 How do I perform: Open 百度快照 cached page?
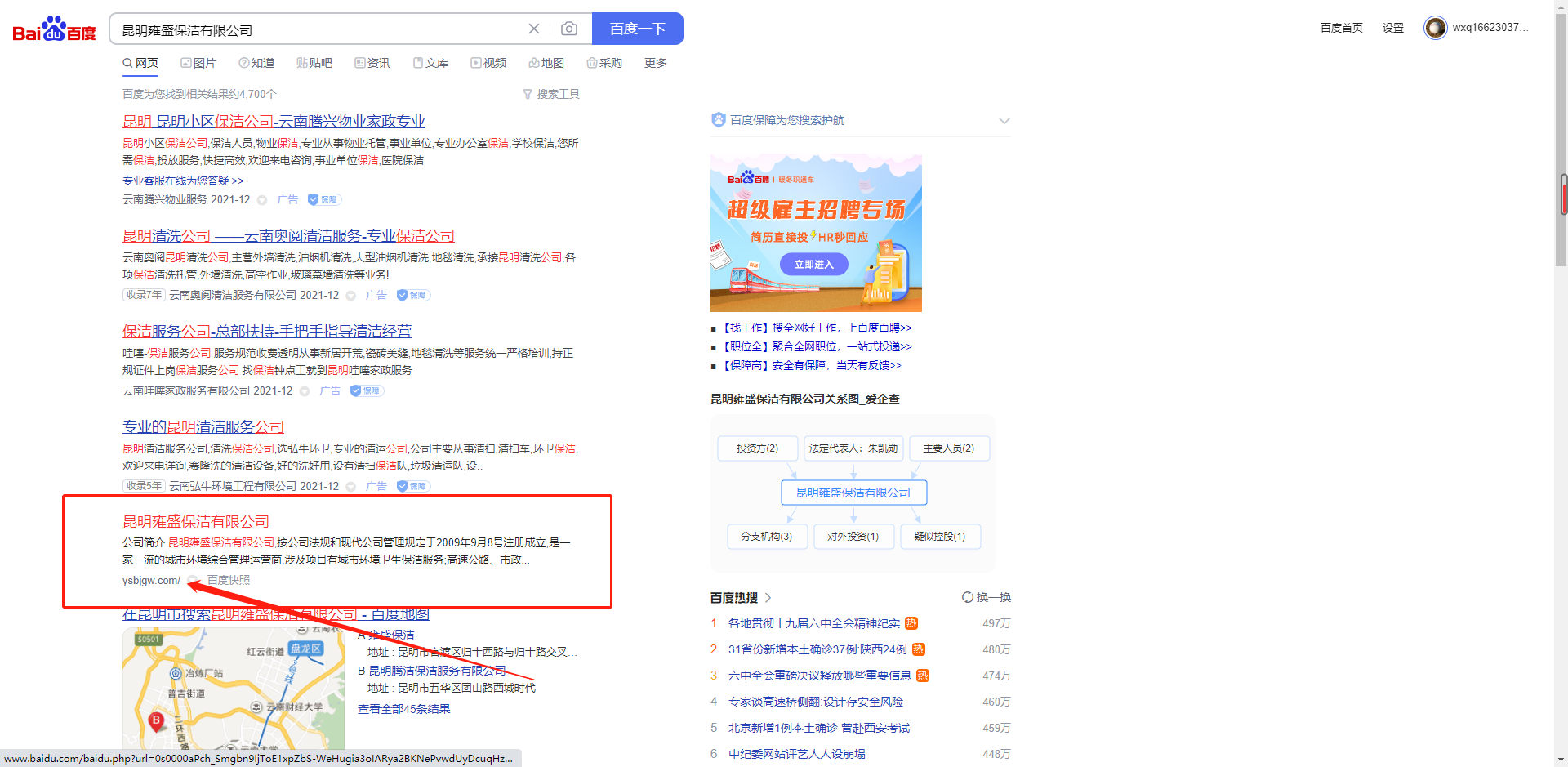pos(229,580)
